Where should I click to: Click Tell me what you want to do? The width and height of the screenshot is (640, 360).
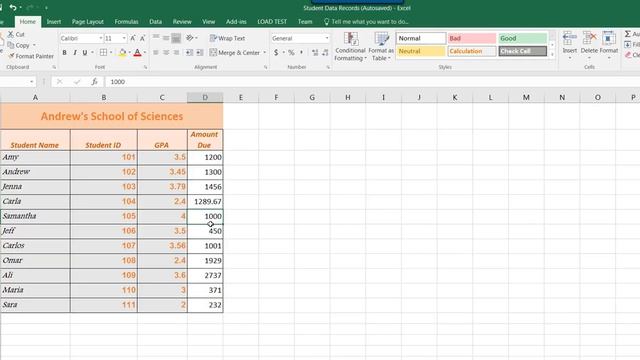(x=366, y=22)
